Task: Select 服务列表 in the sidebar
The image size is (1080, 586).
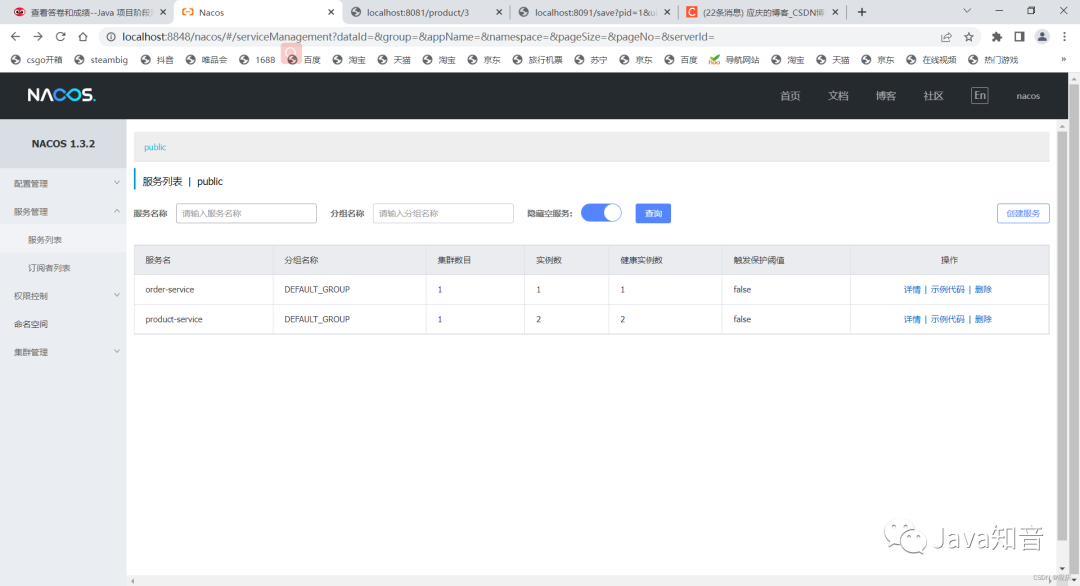Action: pyautogui.click(x=45, y=240)
